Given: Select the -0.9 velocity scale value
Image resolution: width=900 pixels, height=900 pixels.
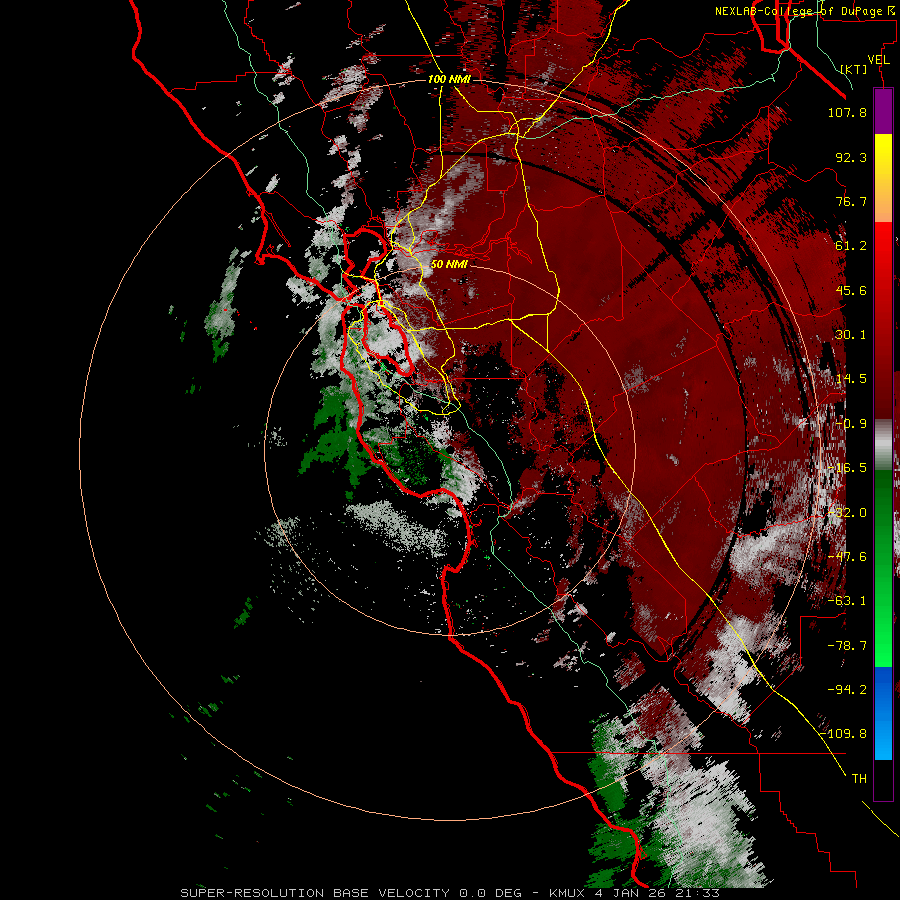Looking at the screenshot, I should [851, 424].
